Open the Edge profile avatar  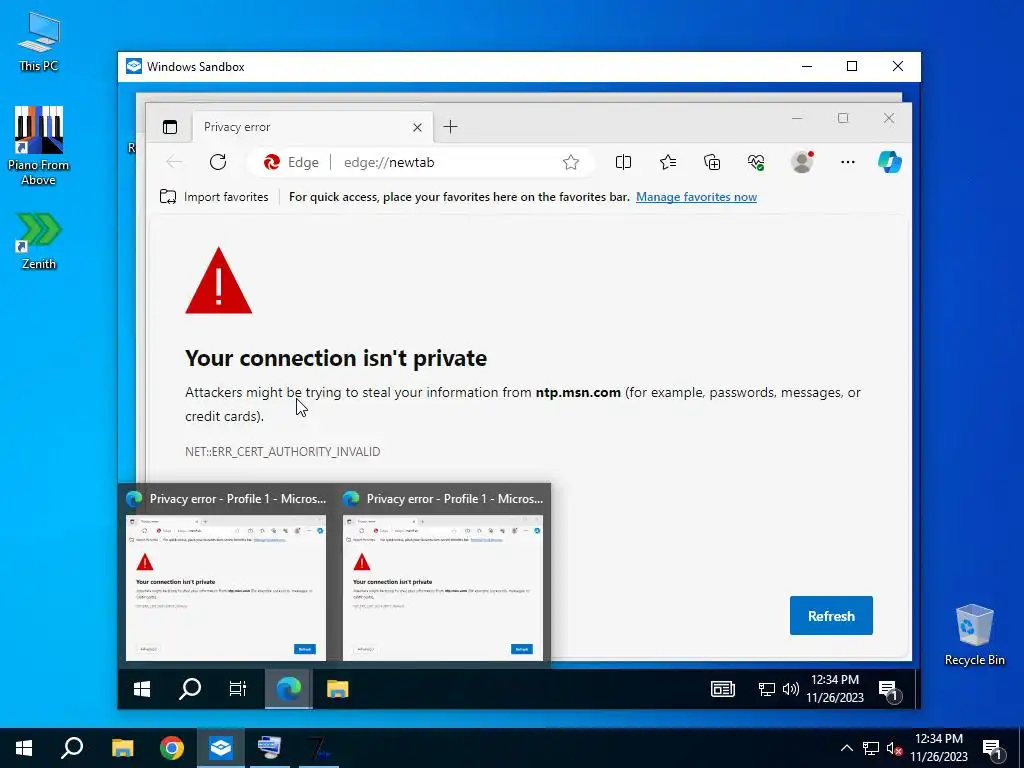click(802, 162)
